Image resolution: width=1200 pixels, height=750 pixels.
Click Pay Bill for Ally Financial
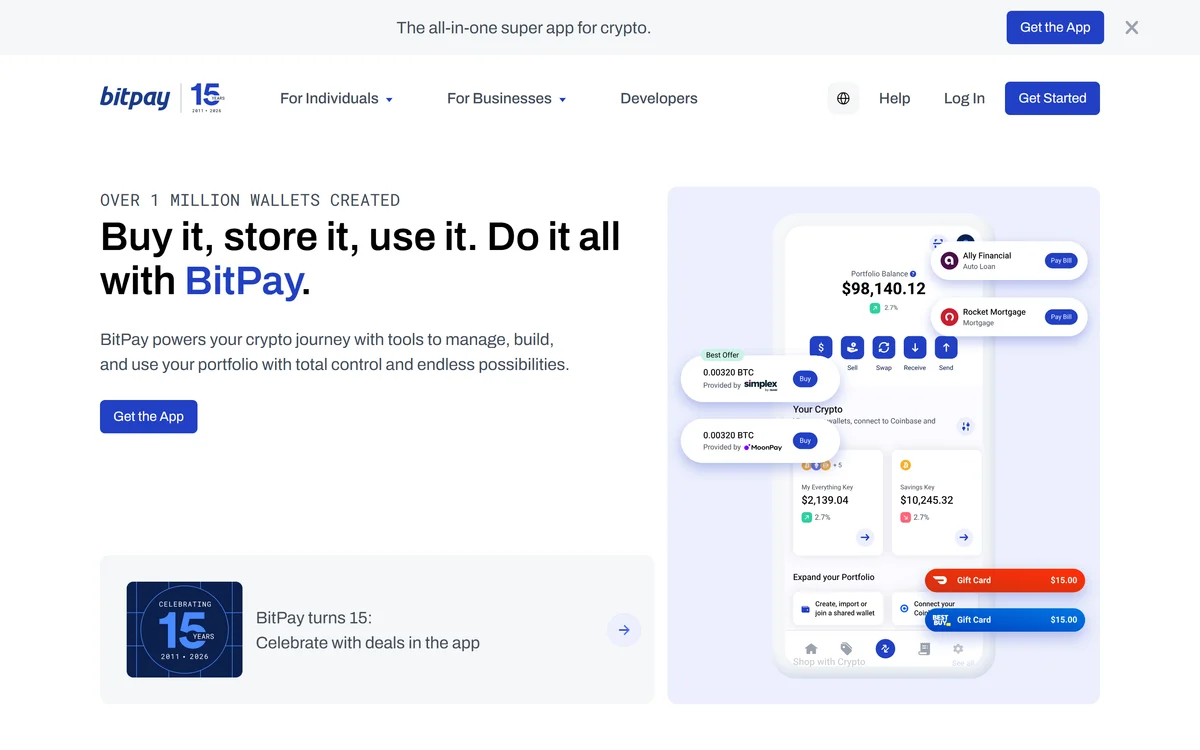click(1061, 261)
